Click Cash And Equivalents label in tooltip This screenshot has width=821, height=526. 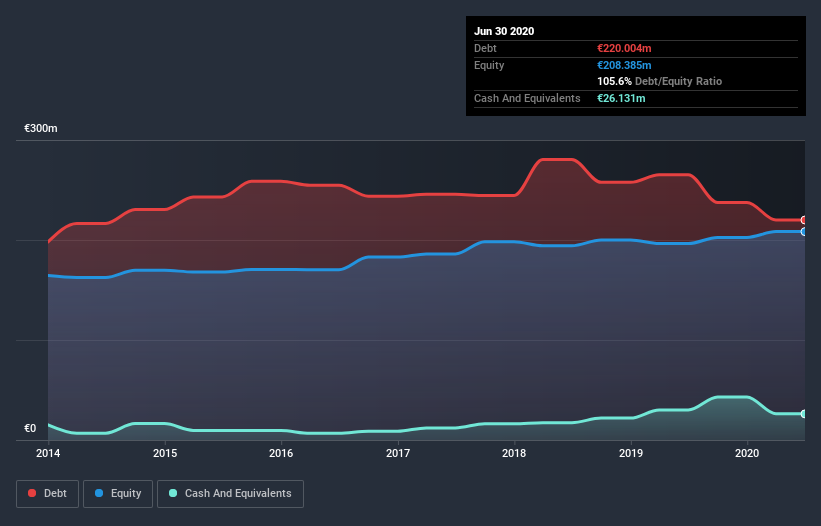(x=527, y=98)
